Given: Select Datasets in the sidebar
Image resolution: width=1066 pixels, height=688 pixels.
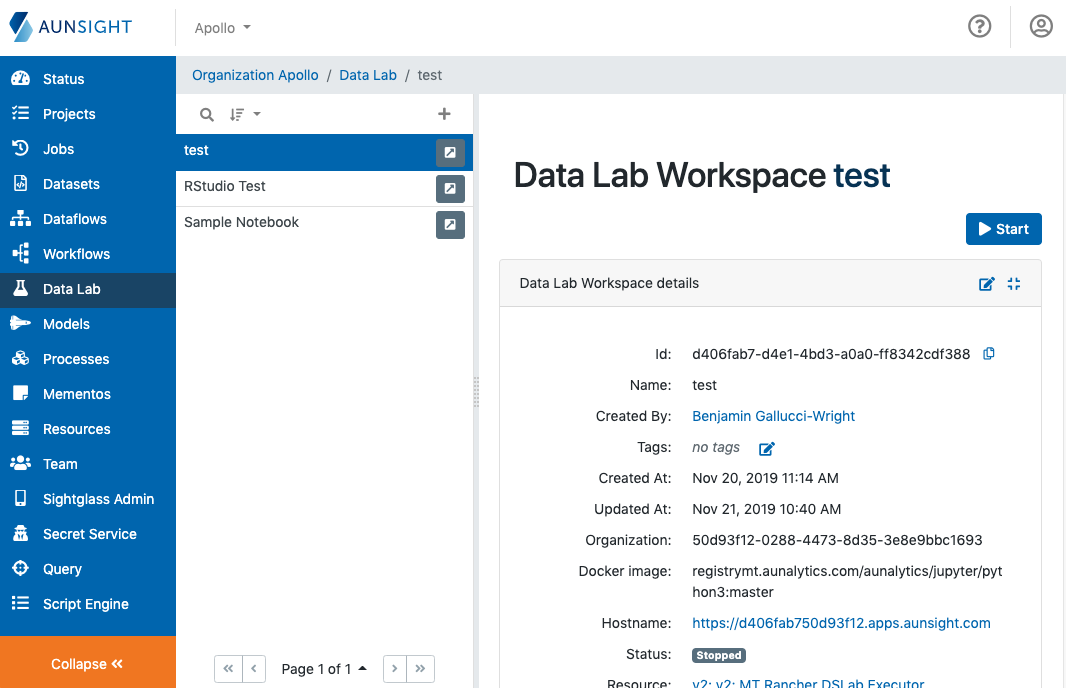Looking at the screenshot, I should point(72,184).
